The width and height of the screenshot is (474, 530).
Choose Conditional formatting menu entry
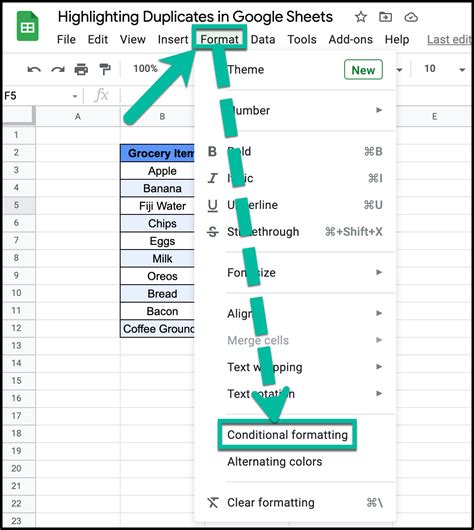coord(287,435)
